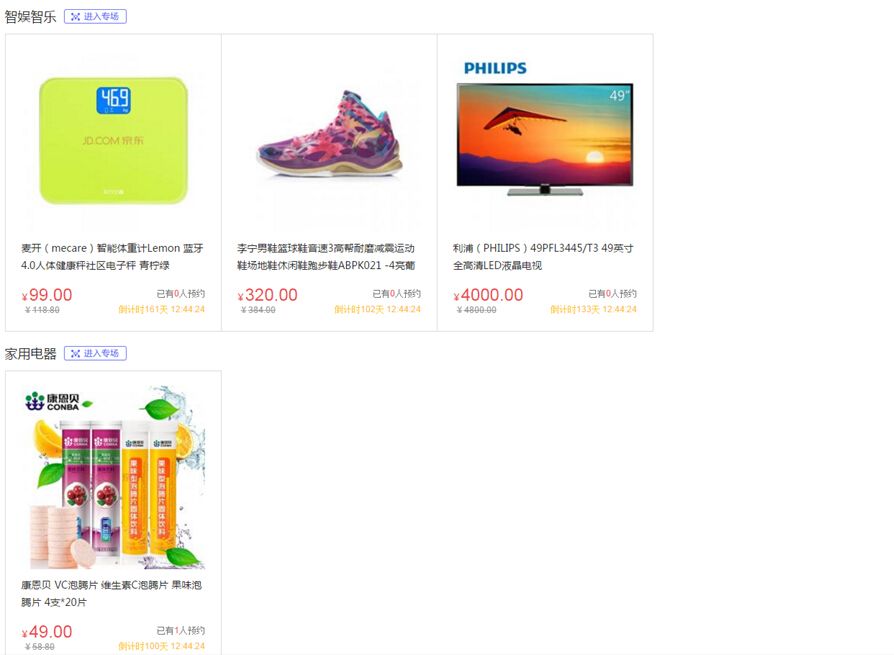Open the green mecare scale product image
894x655 pixels.
tap(113, 141)
